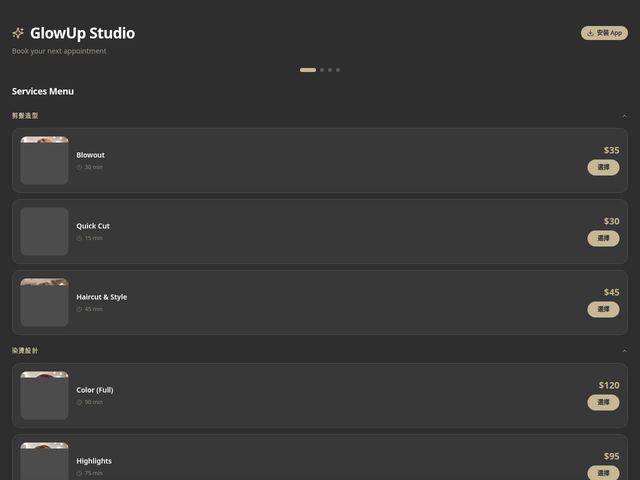The height and width of the screenshot is (480, 640).
Task: Open the Blowout service thumbnail
Action: [44, 160]
